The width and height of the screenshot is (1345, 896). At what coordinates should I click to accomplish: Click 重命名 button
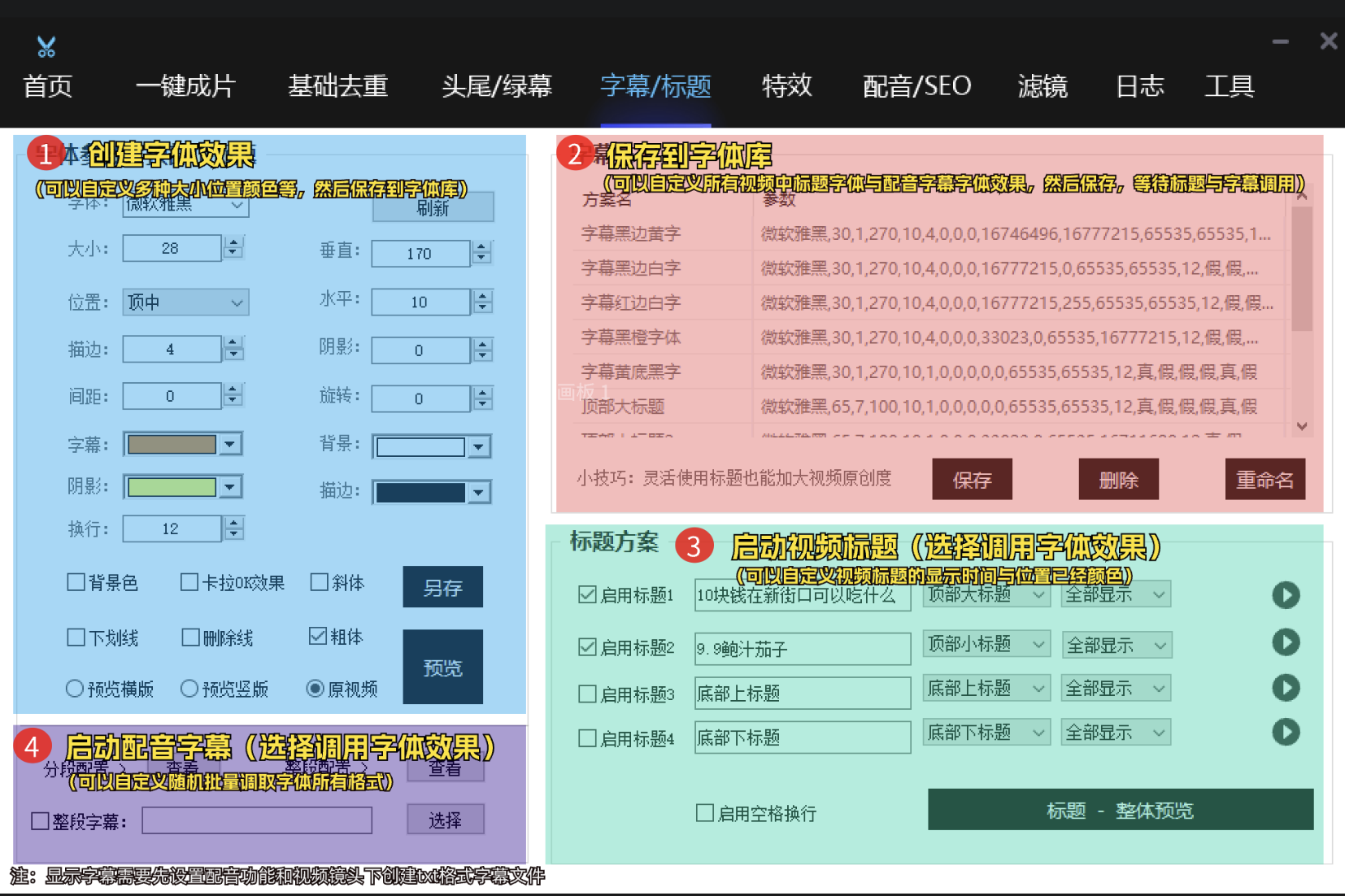1264,479
